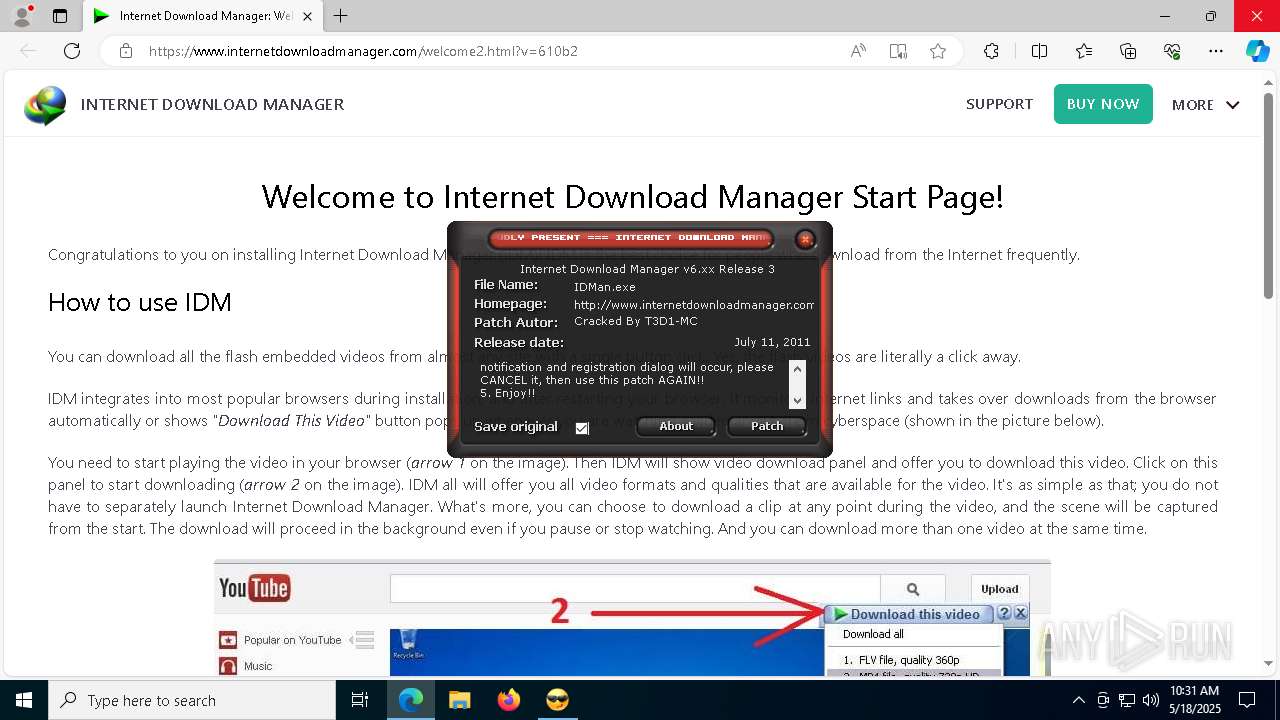Open the Collections panel
The width and height of the screenshot is (1280, 720).
click(1128, 51)
